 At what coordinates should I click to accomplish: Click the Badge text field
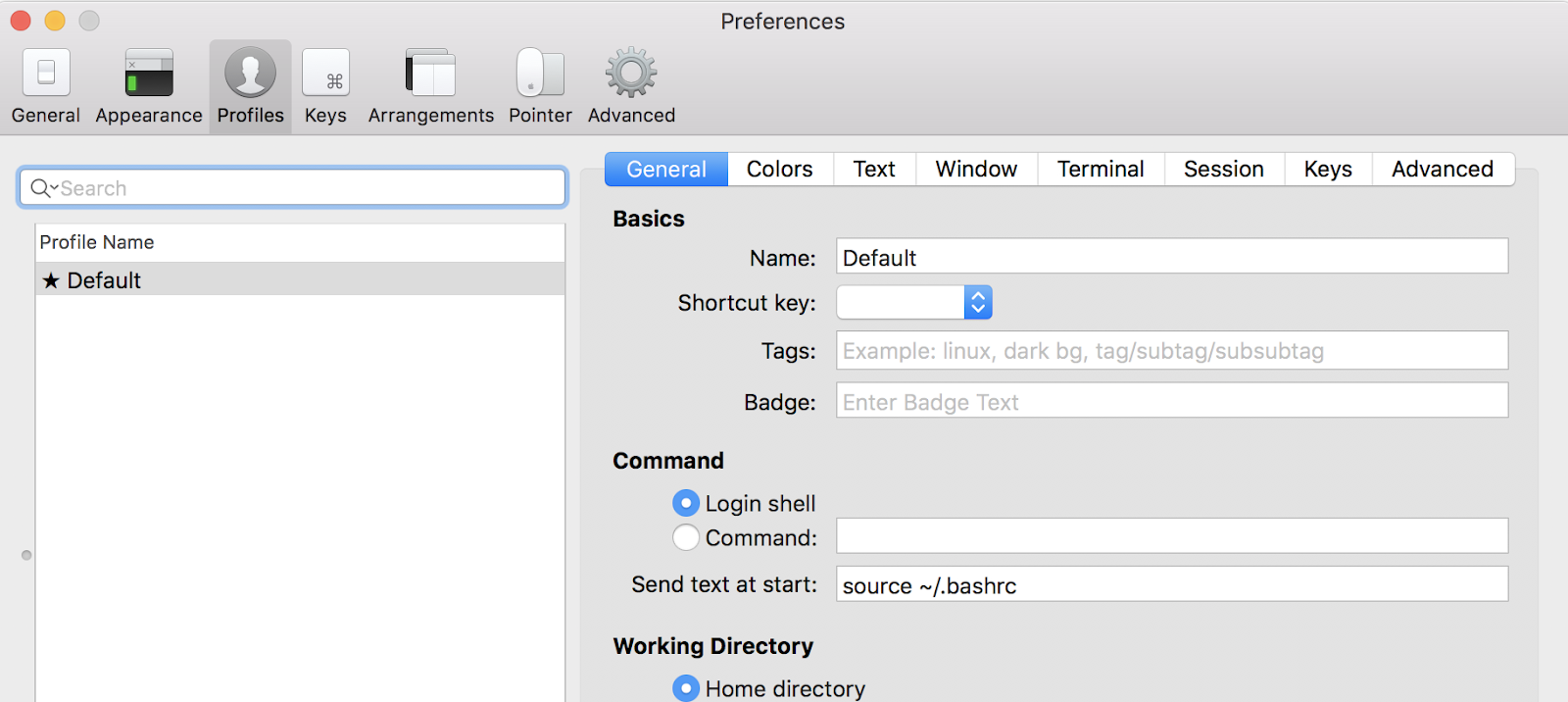coord(1171,402)
